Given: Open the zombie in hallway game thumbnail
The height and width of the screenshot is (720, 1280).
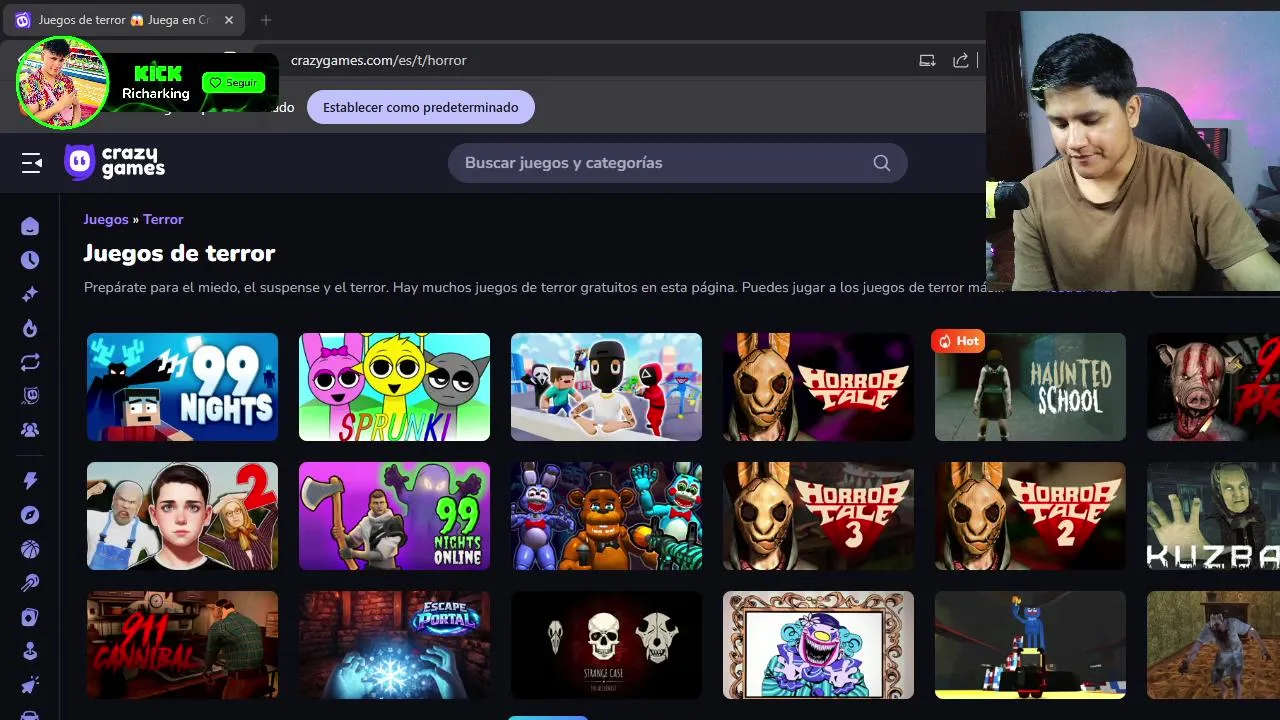Looking at the screenshot, I should (x=1213, y=645).
